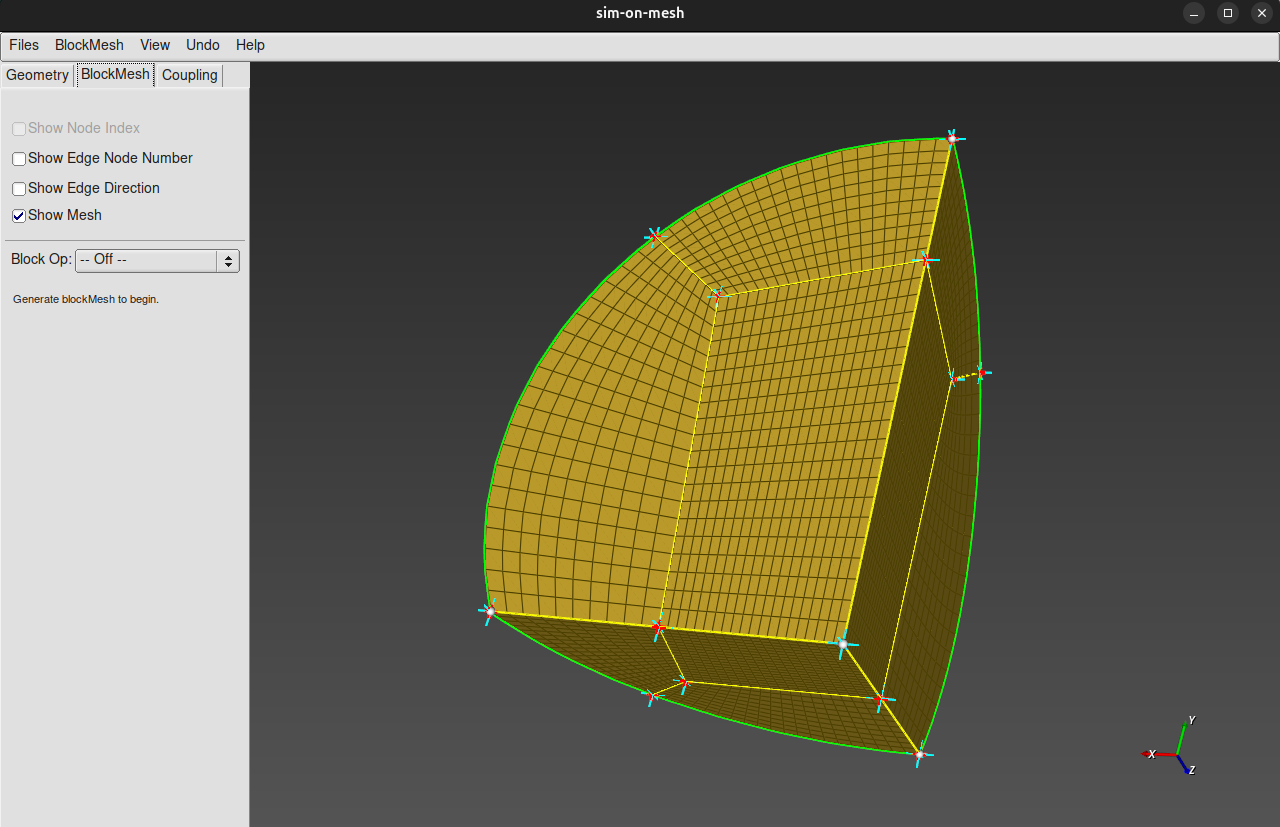Click the red X axis on the orientation triad
This screenshot has height=827, width=1280.
click(1148, 754)
